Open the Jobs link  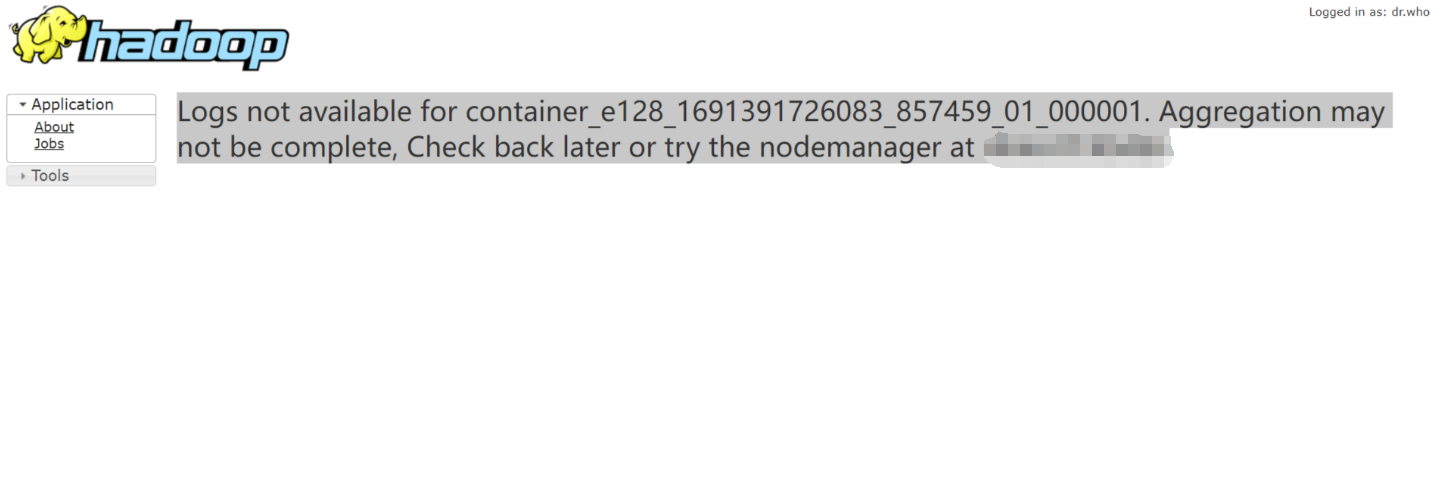coord(49,144)
